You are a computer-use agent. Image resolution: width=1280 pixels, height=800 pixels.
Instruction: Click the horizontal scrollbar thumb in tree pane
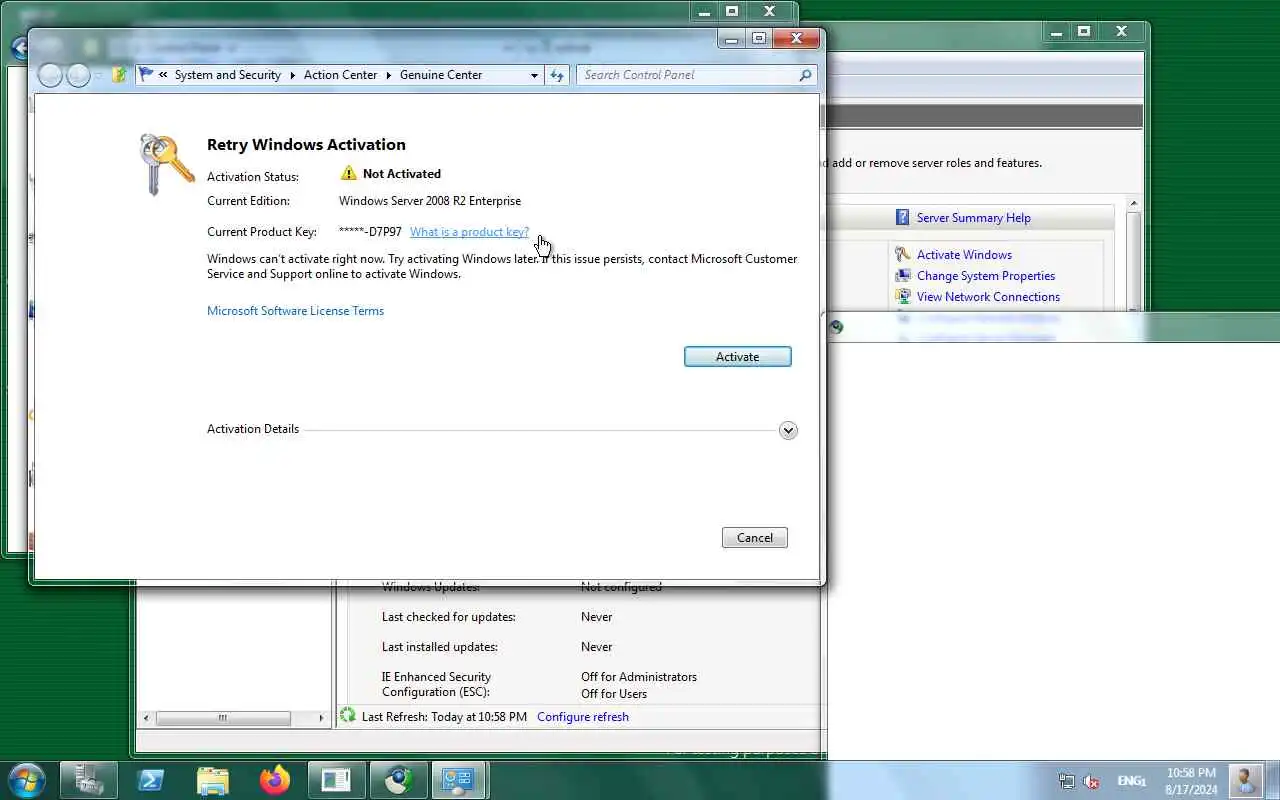click(x=223, y=718)
